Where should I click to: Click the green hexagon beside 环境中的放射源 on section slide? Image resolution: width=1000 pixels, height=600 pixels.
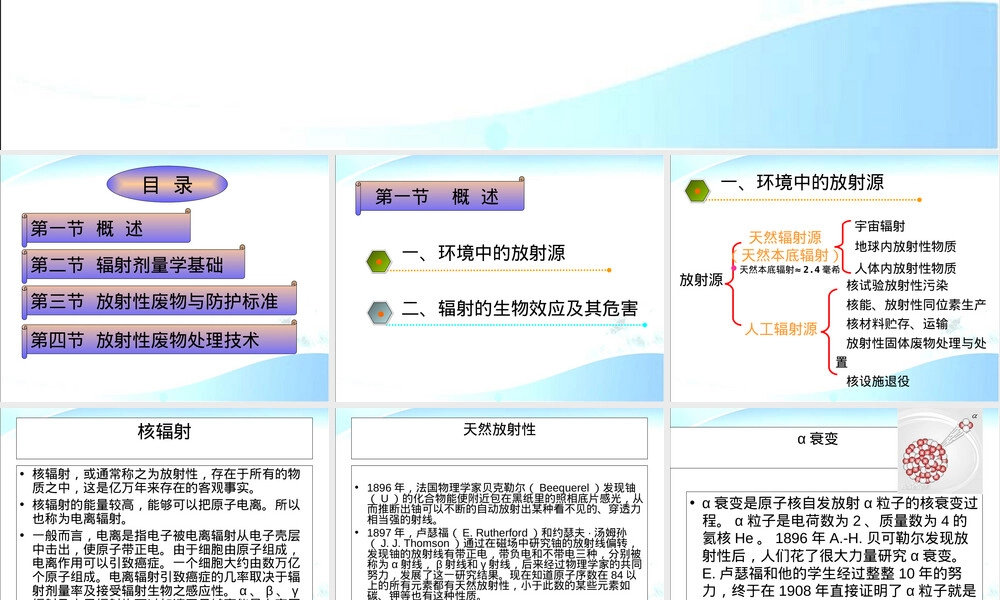(x=379, y=261)
